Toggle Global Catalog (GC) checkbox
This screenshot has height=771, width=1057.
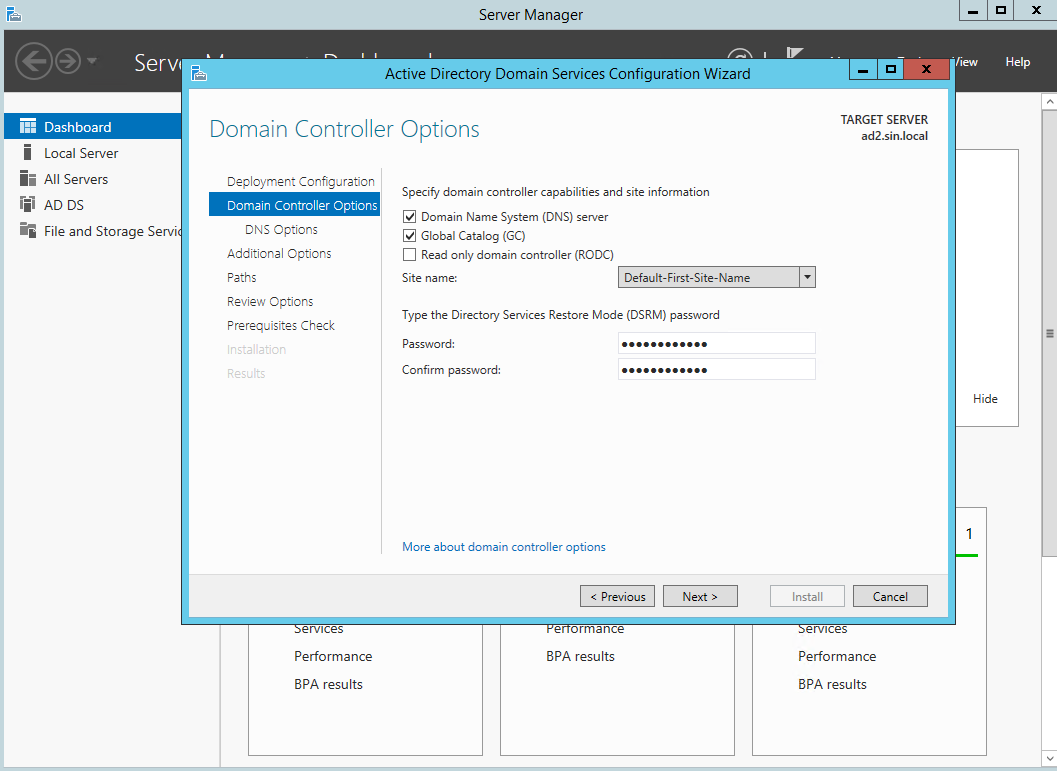(x=409, y=235)
